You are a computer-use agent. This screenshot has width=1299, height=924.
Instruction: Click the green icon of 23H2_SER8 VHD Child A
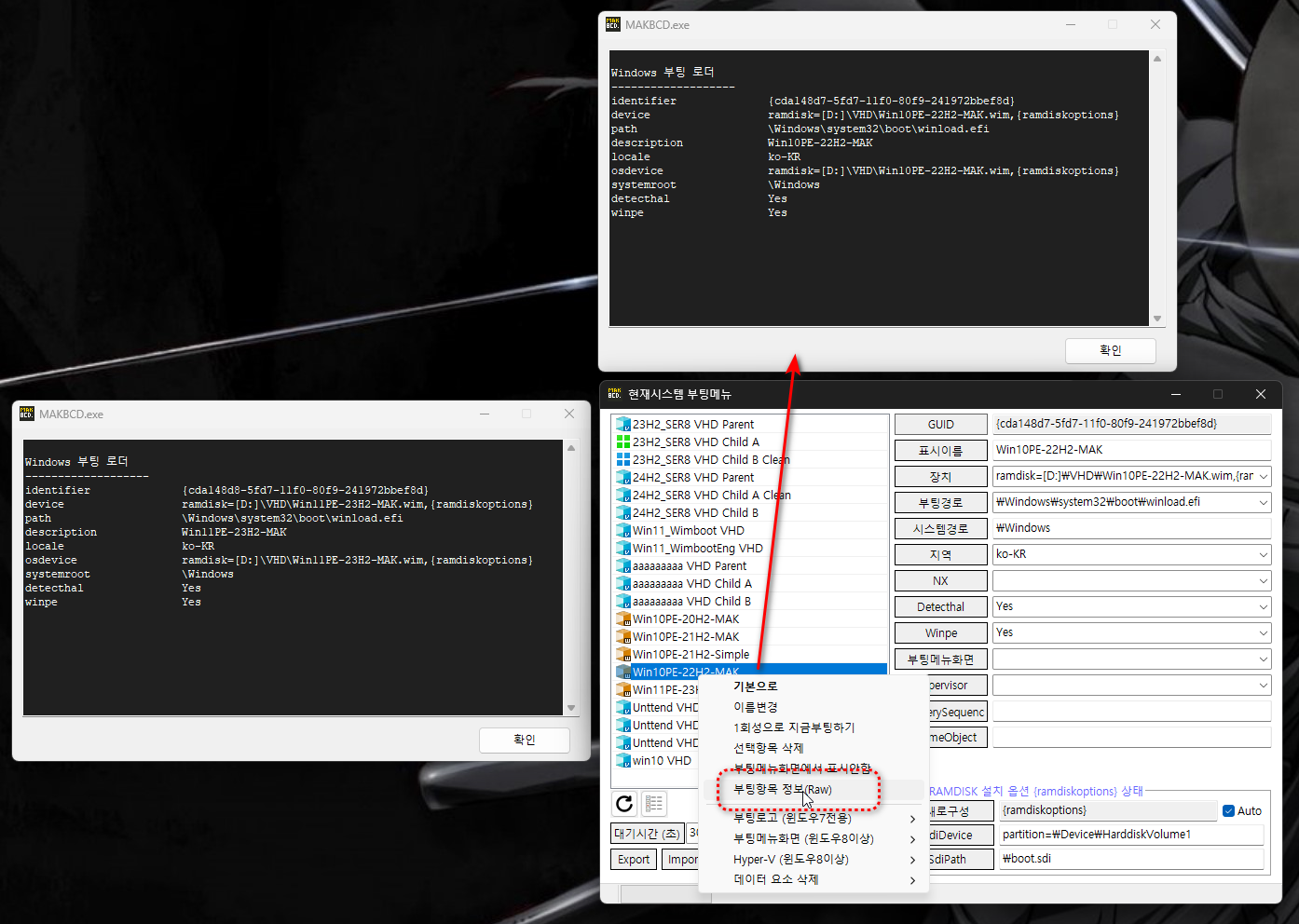coord(623,442)
